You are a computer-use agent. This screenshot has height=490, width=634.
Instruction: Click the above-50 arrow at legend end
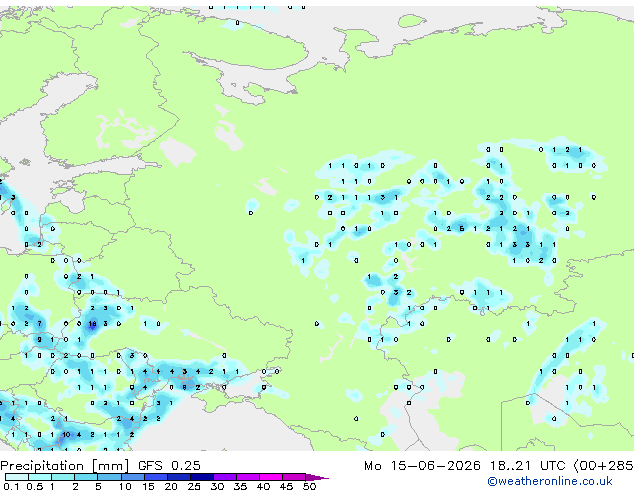click(317, 477)
